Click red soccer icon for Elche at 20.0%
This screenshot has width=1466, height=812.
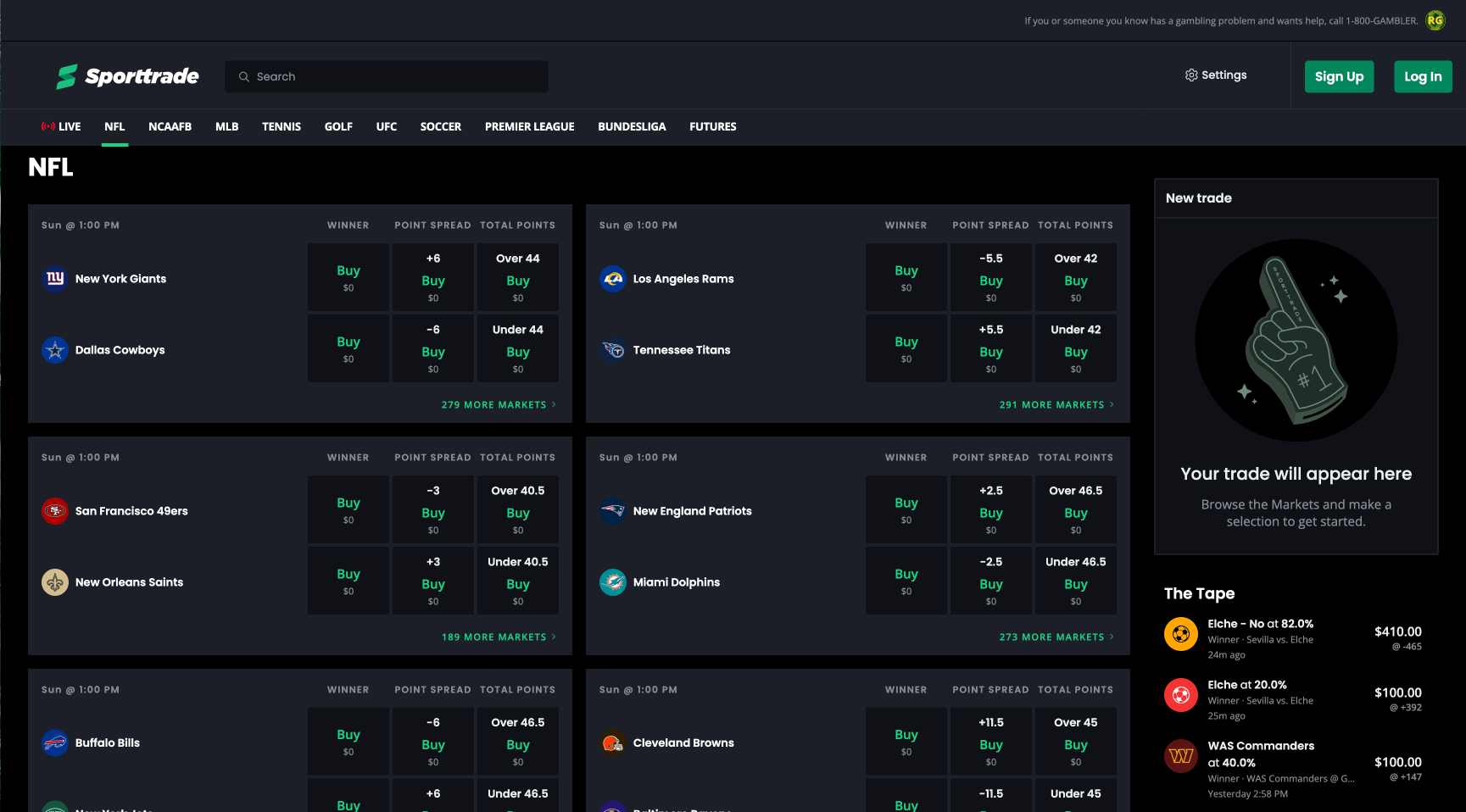click(1181, 694)
